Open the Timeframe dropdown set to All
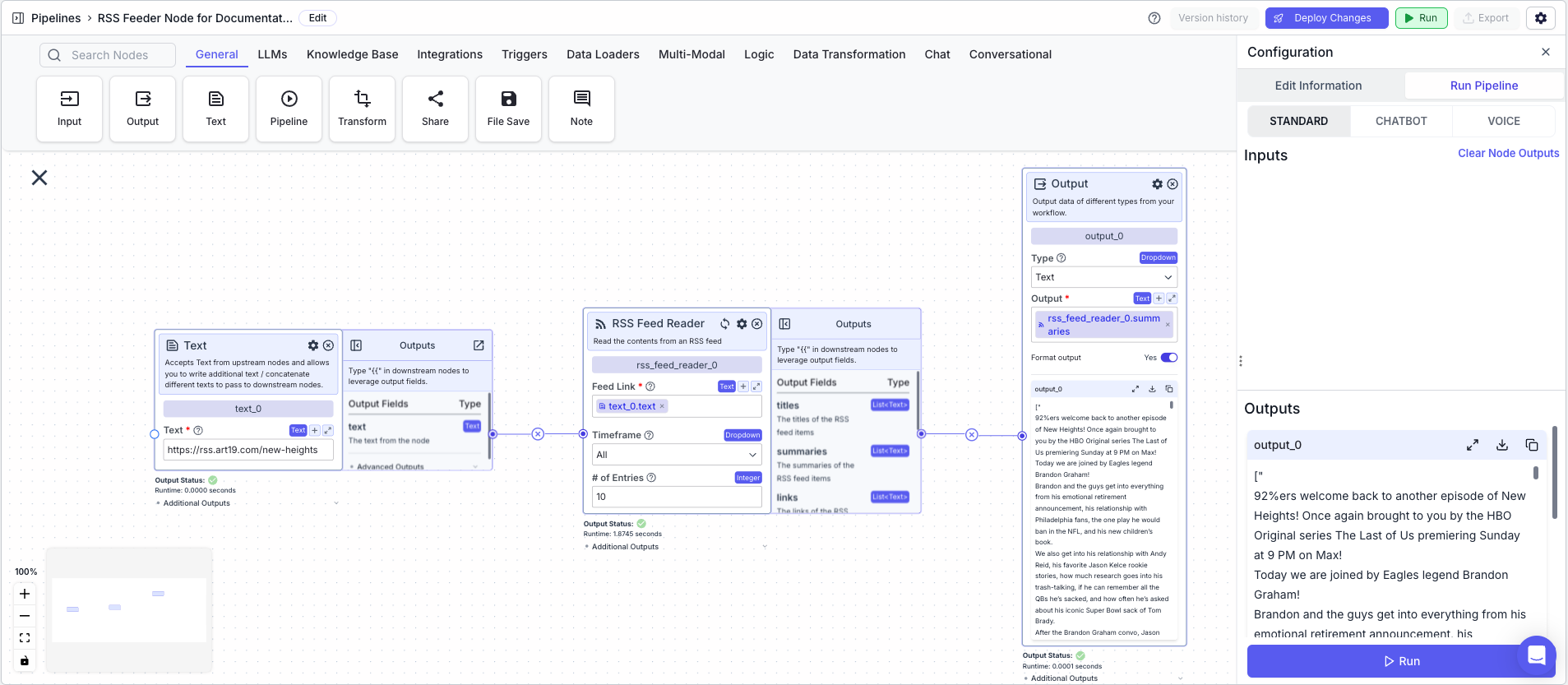1568x685 pixels. click(x=677, y=455)
